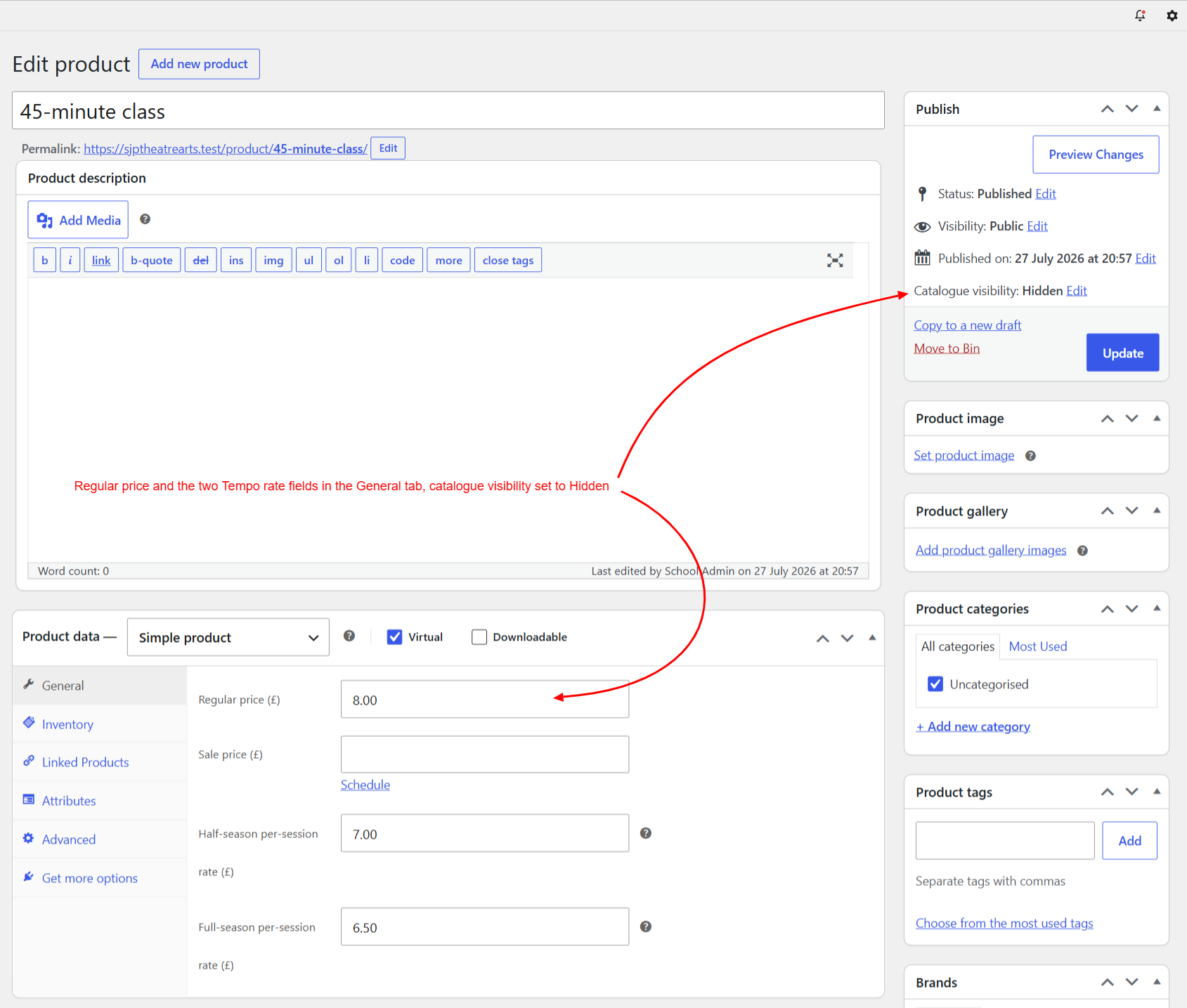Insert ins tag
The height and width of the screenshot is (1008, 1187).
point(236,260)
